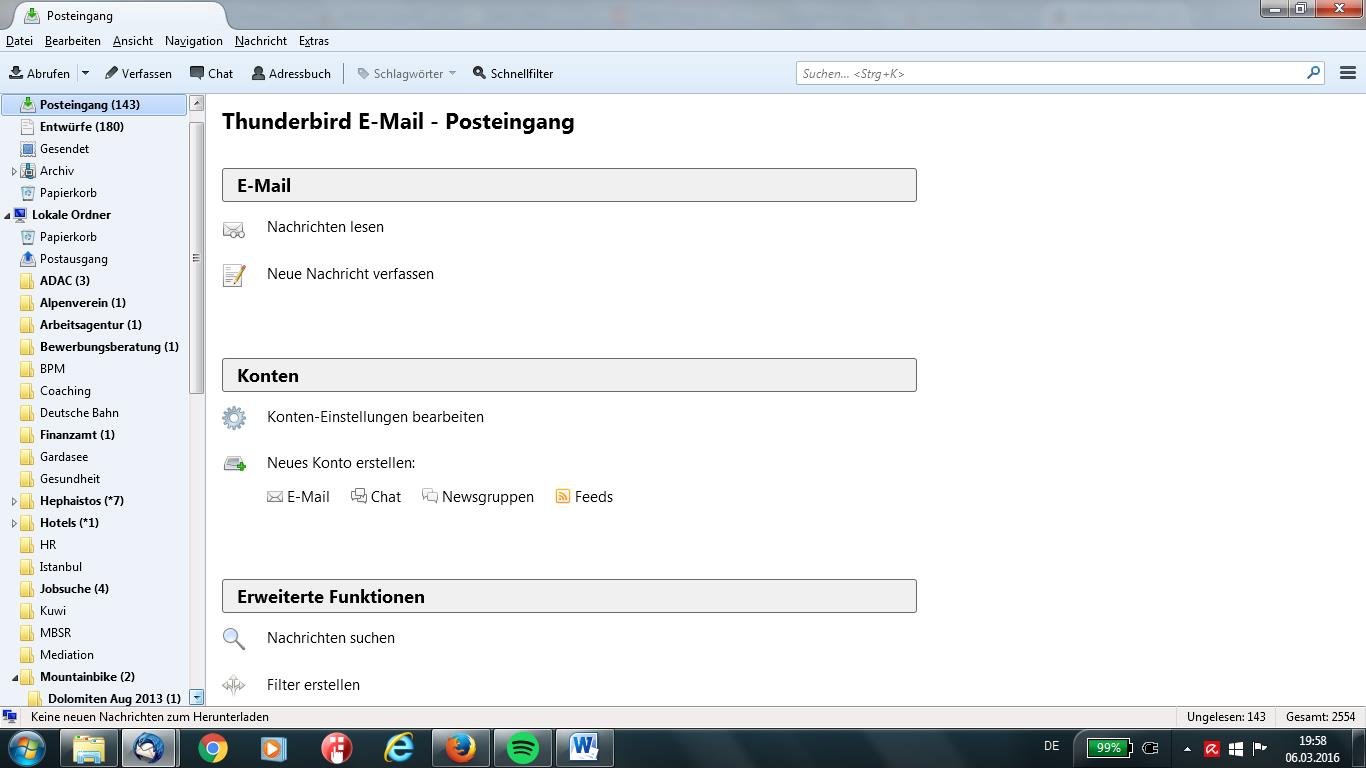Collapse the Lokale Ordner tree
1366x768 pixels.
7,215
